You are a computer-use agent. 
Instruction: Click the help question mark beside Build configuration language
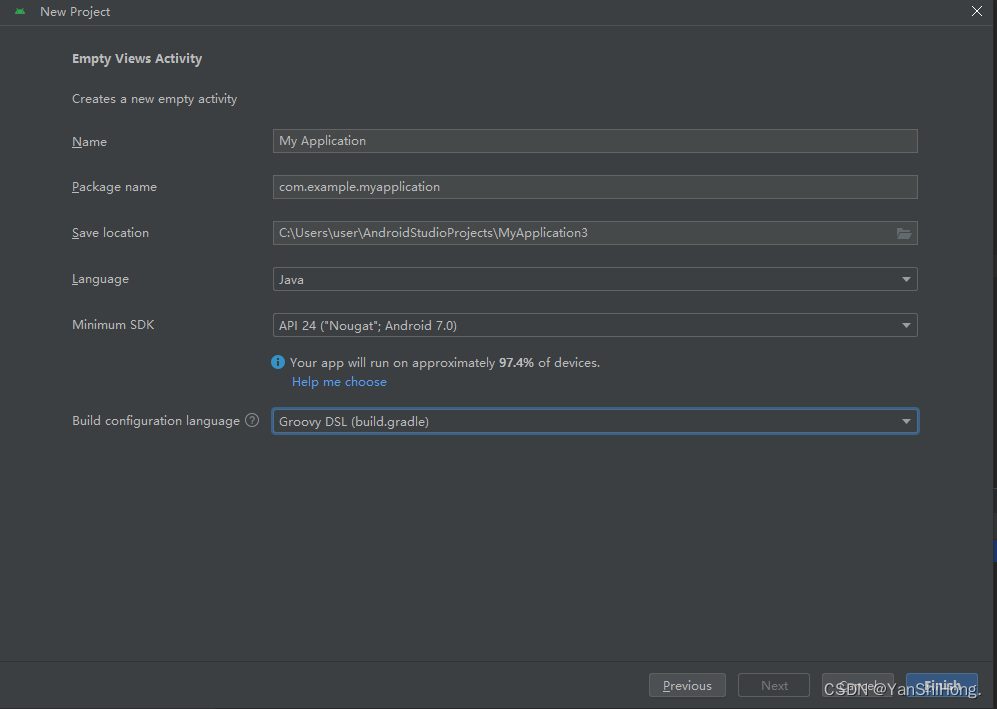(252, 420)
